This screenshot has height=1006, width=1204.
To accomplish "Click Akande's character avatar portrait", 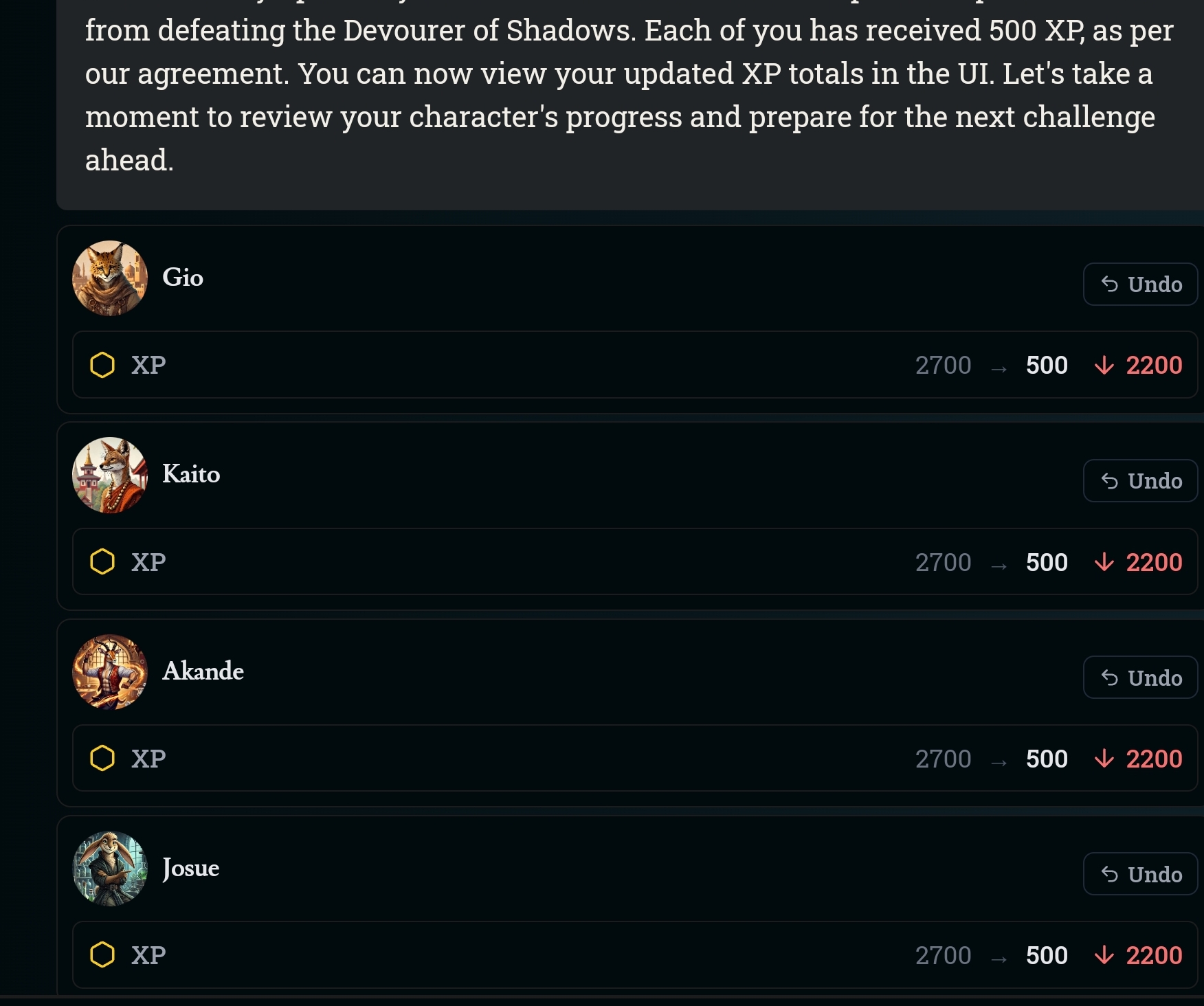I will tap(110, 671).
